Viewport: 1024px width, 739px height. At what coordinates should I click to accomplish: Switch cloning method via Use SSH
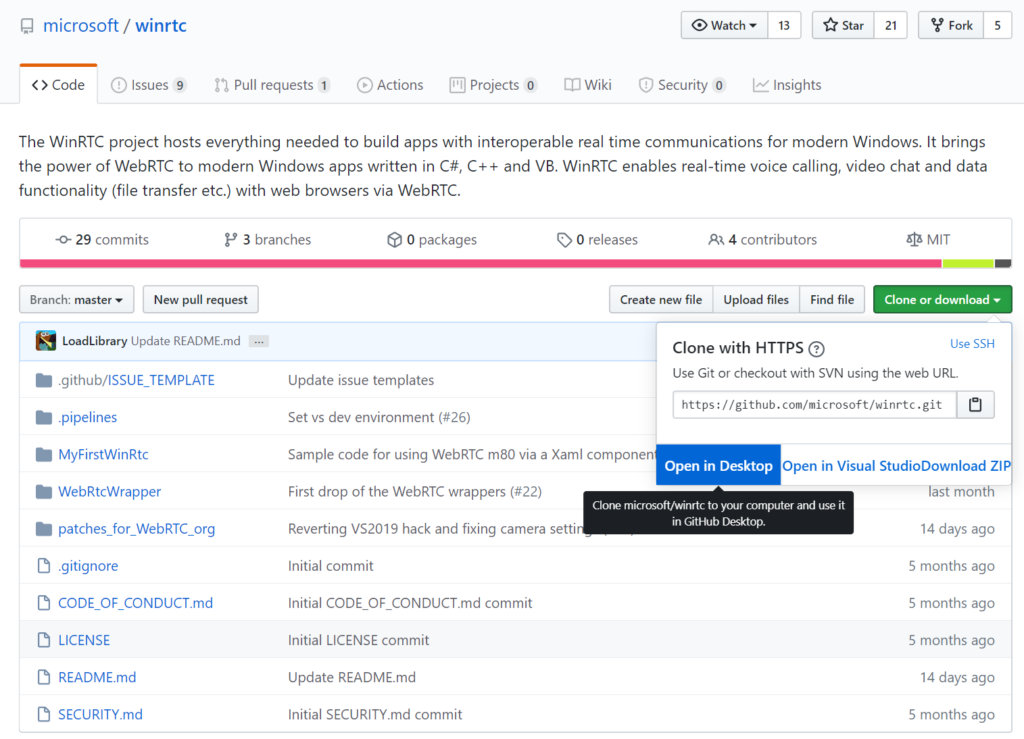972,343
